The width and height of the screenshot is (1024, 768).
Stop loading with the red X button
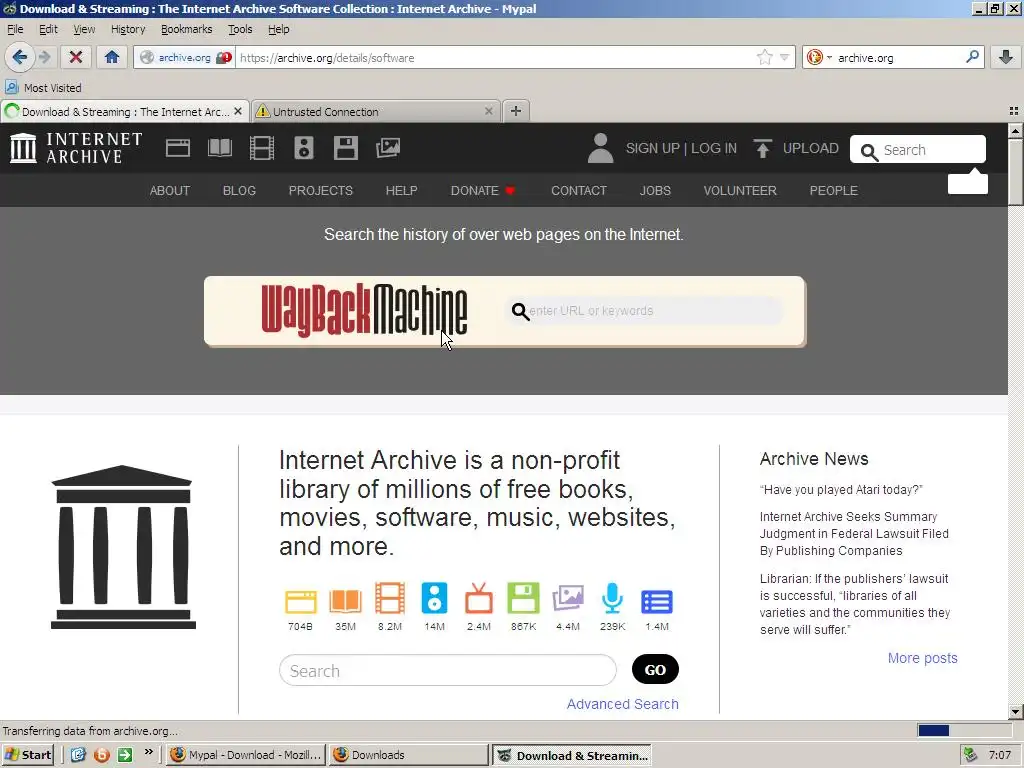[76, 57]
